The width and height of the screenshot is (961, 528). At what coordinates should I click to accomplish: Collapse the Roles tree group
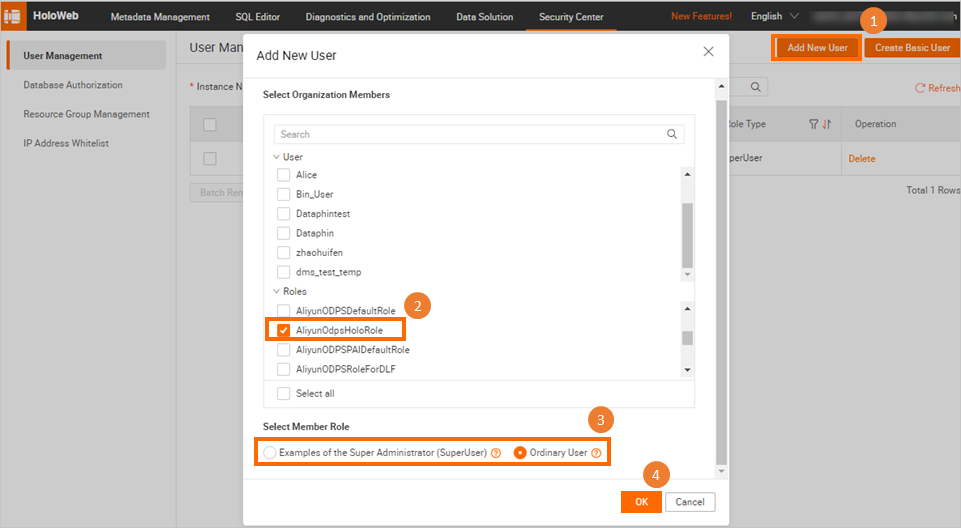[276, 292]
